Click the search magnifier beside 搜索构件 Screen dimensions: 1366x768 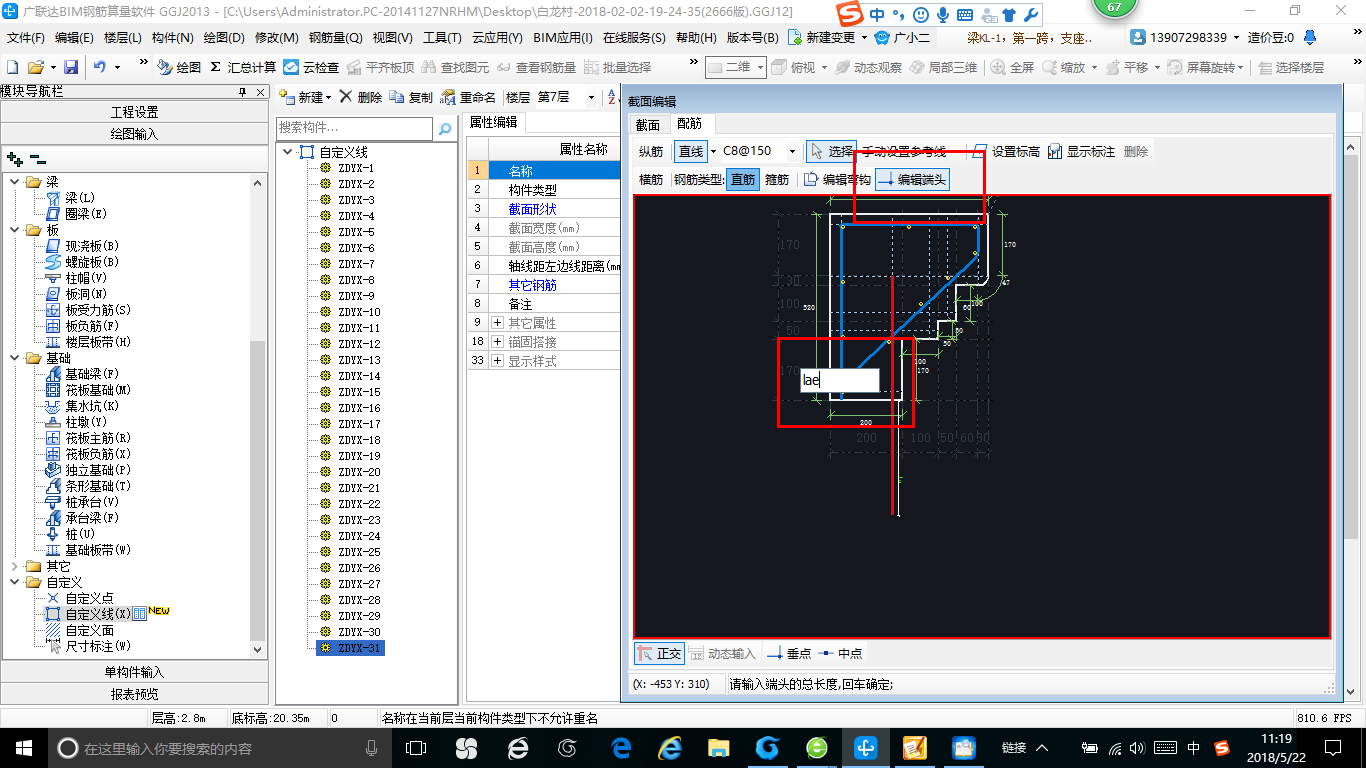pos(445,129)
